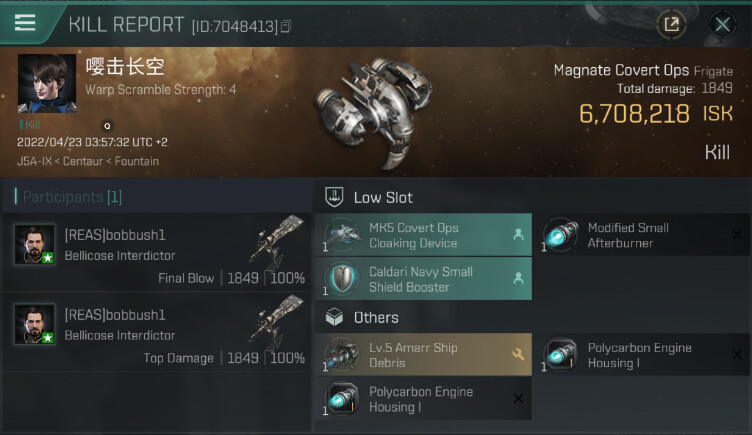The height and width of the screenshot is (435, 752).
Task: Open Top Damage pilot bobbush1 portrait
Action: [x=34, y=324]
